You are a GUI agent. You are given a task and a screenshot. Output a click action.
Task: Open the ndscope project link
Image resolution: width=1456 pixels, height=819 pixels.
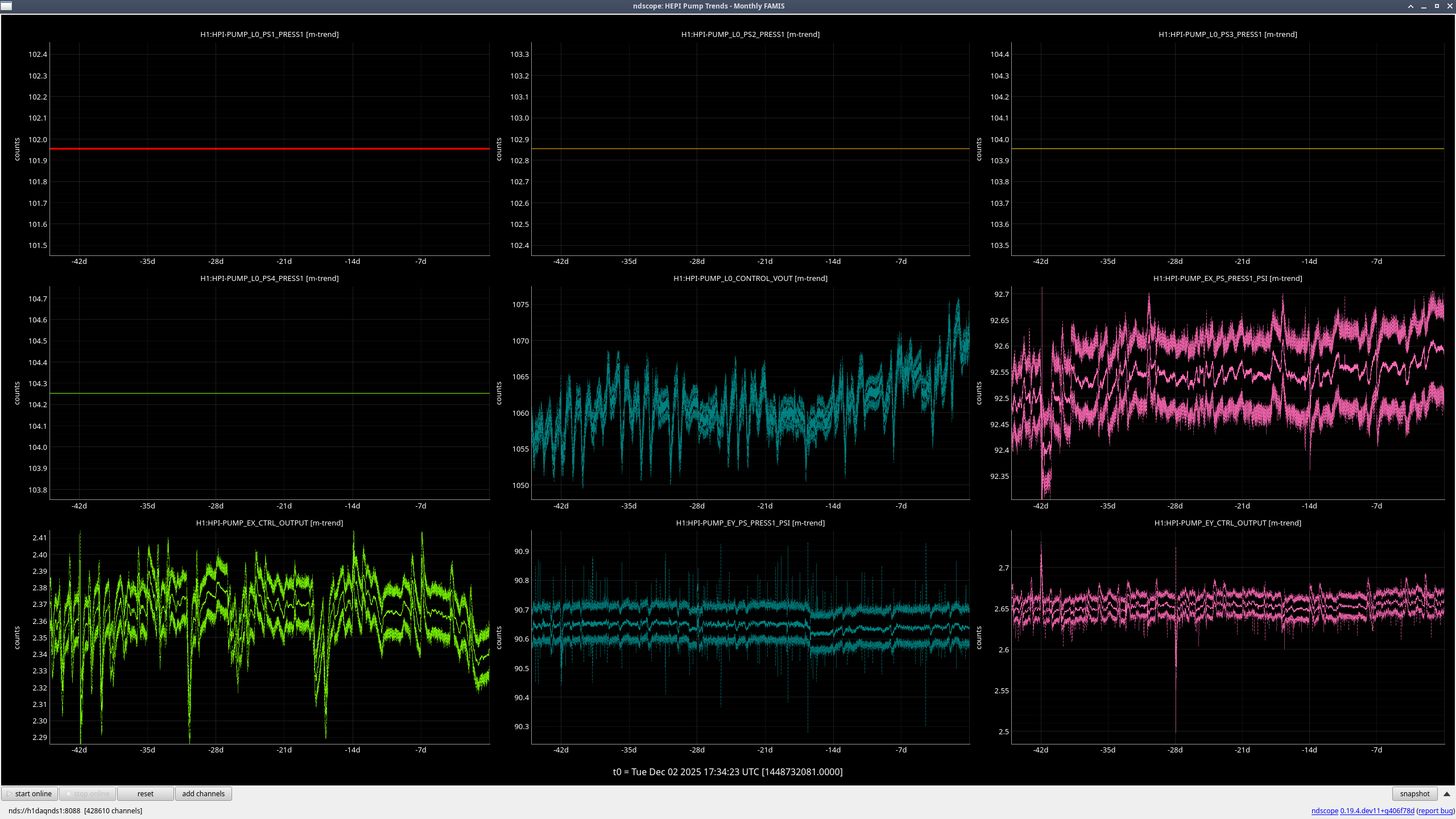(x=1324, y=810)
